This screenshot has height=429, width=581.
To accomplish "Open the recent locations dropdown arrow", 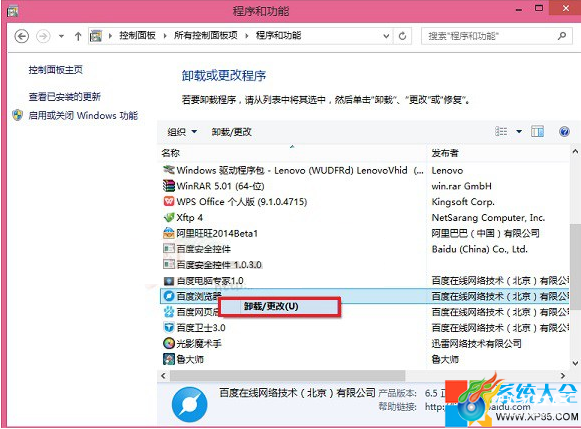I will click(x=61, y=36).
